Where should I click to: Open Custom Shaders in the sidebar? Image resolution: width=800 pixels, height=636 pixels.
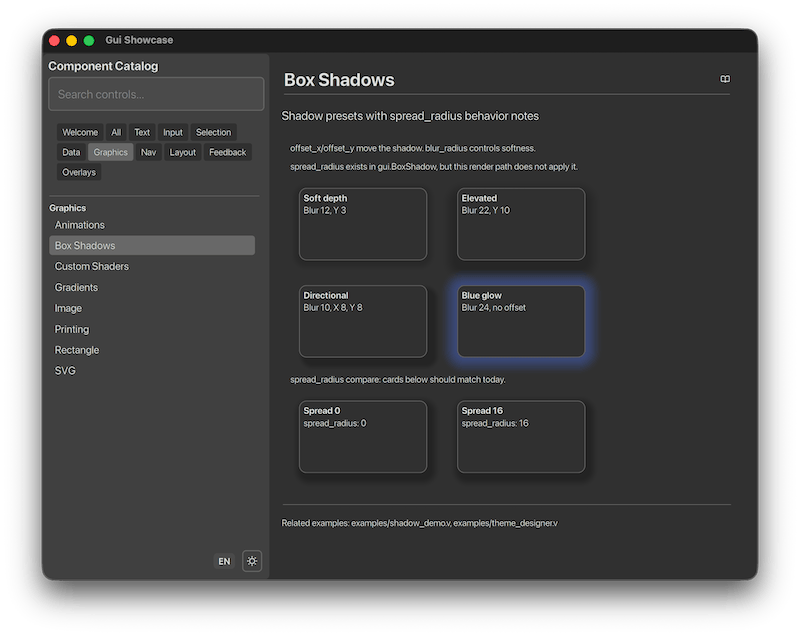pos(152,266)
